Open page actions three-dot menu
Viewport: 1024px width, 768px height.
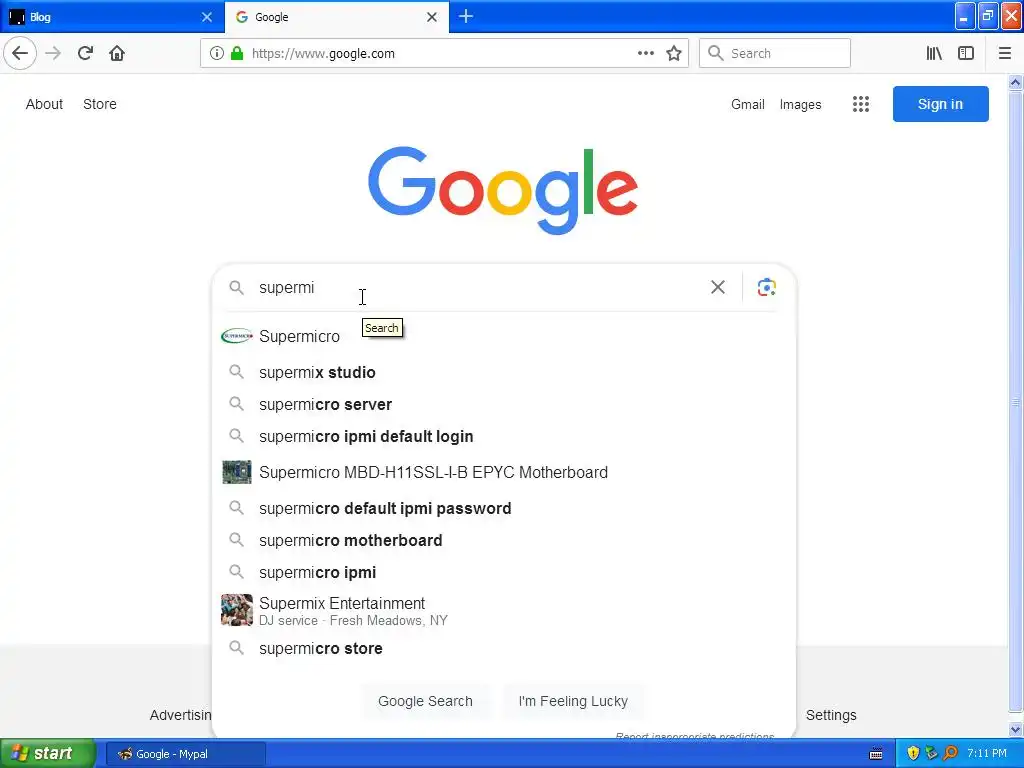click(x=645, y=54)
